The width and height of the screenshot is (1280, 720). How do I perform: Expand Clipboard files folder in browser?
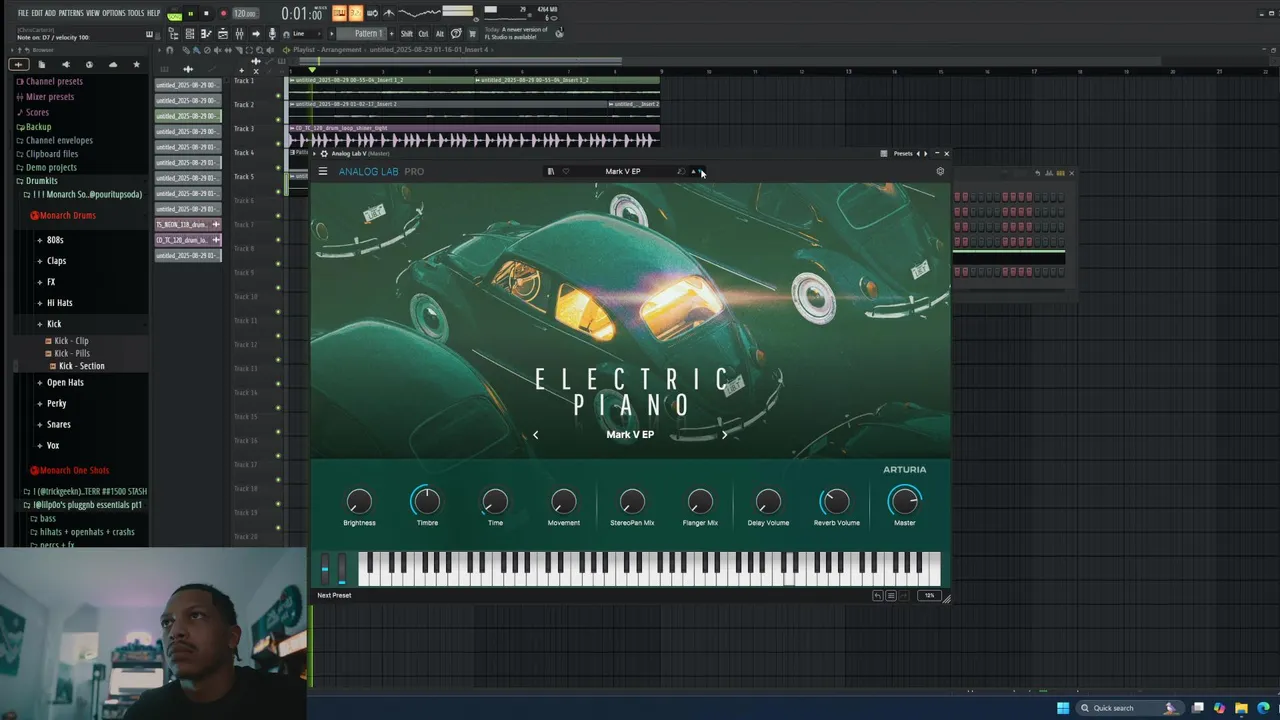(x=46, y=154)
